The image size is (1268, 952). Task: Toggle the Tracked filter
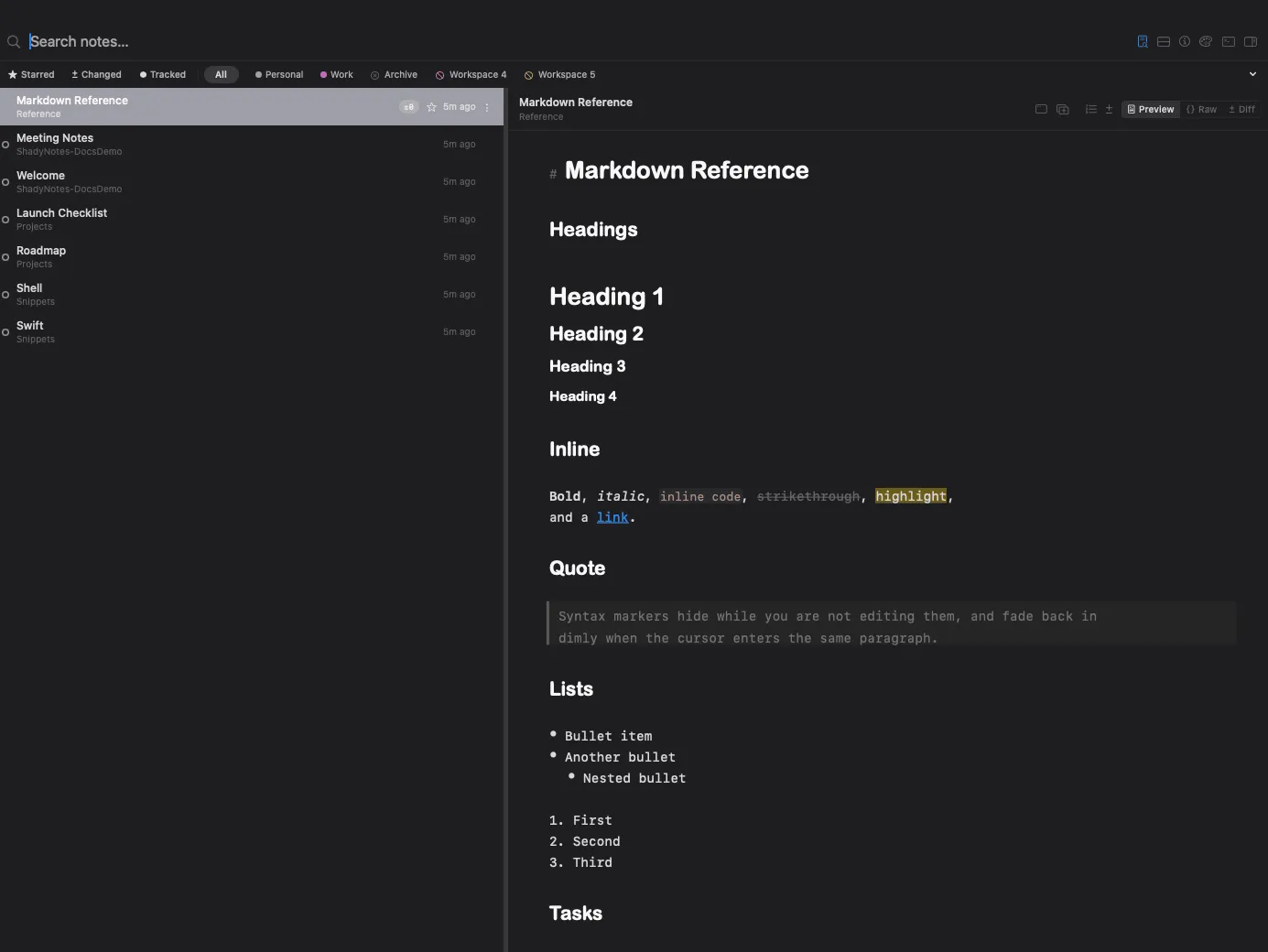(163, 75)
